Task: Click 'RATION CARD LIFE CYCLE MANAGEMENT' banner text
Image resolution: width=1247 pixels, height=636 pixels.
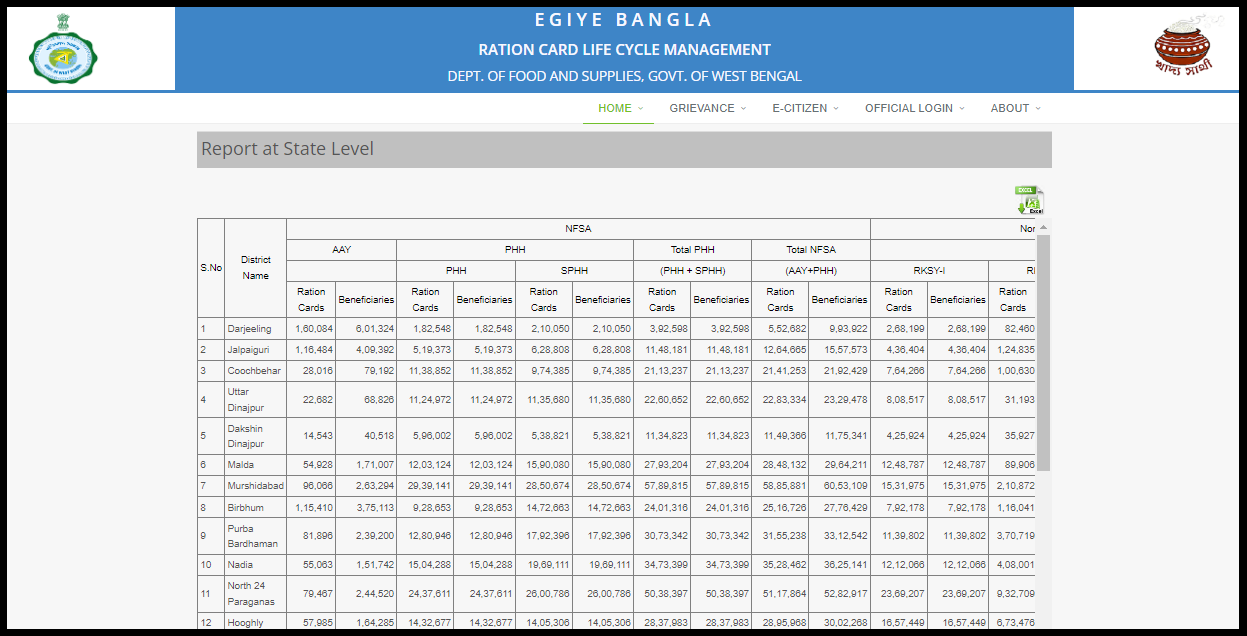Action: point(624,50)
